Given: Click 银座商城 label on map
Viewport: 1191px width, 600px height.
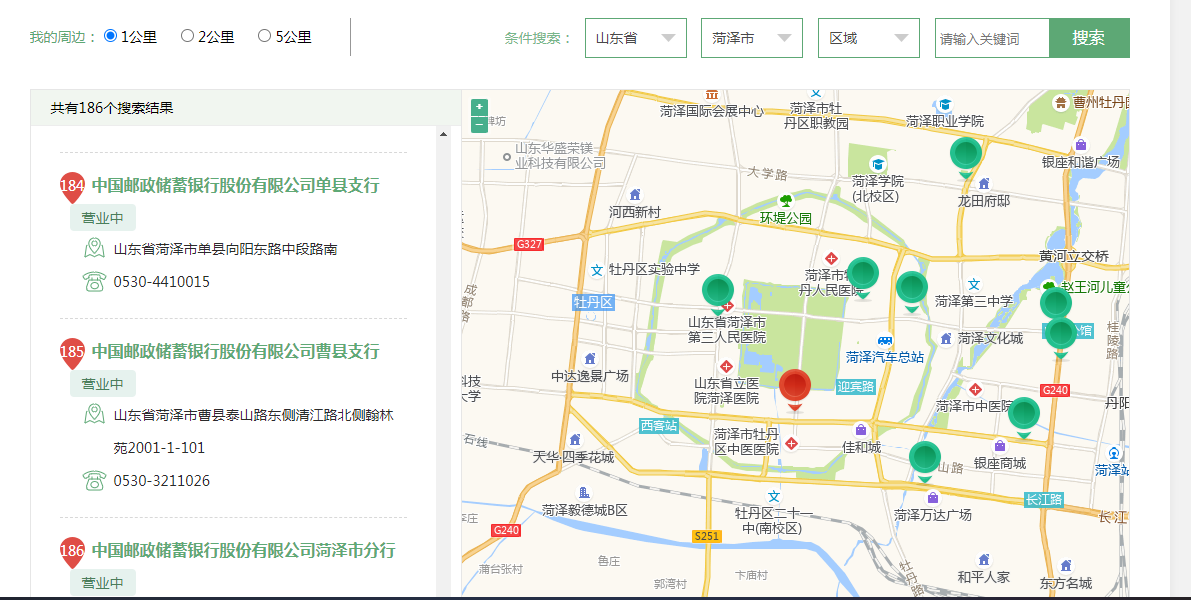Looking at the screenshot, I should point(1000,463).
